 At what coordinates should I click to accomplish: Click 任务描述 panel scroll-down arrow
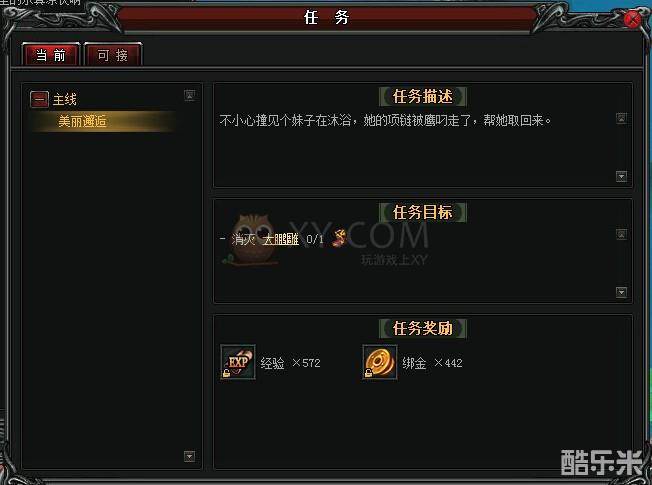click(621, 176)
